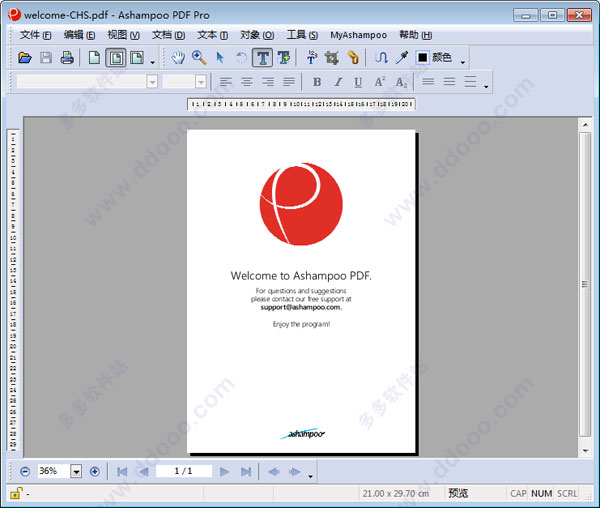Select single page view icon

(95, 58)
